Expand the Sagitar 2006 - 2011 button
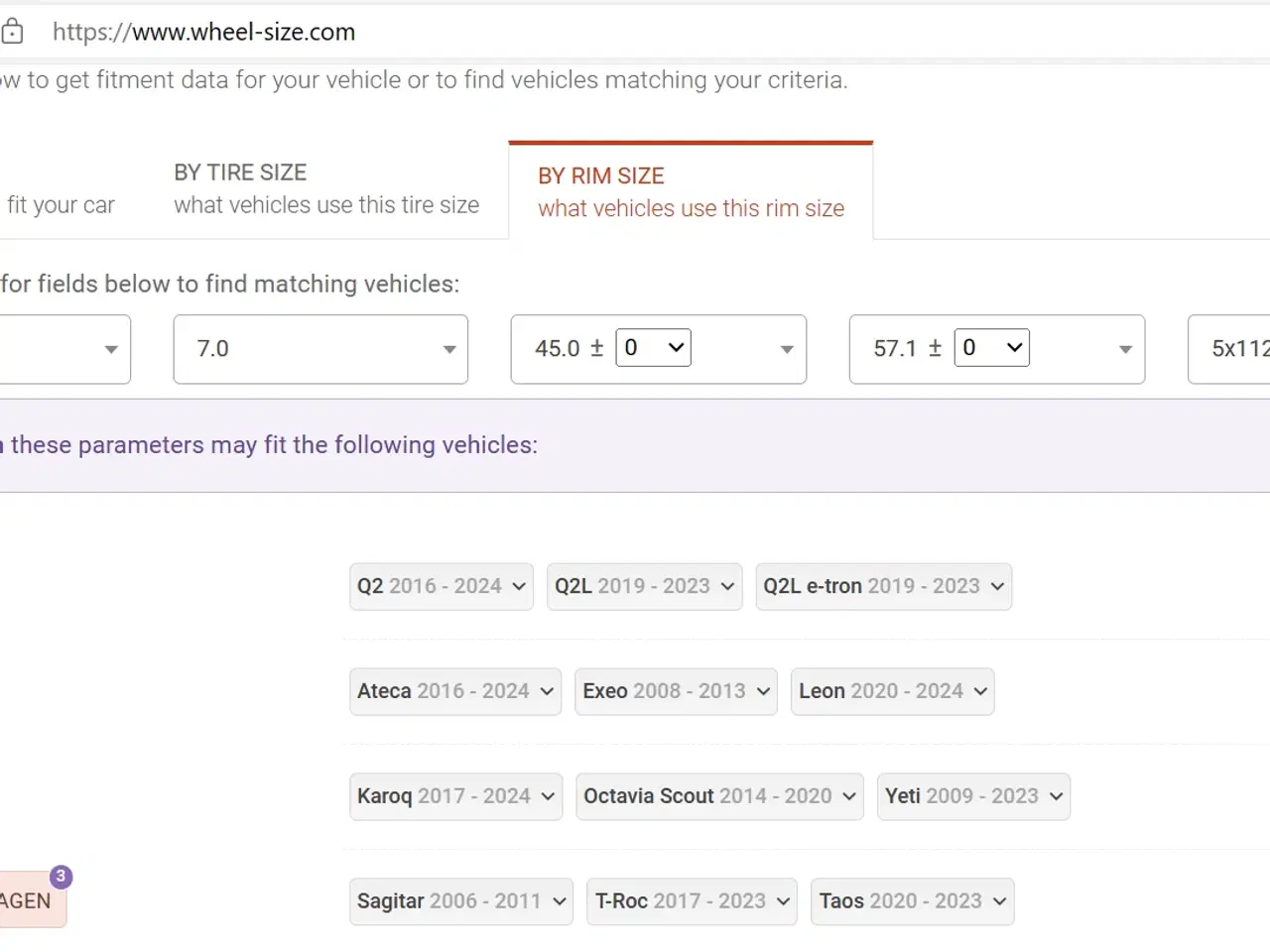1270x952 pixels. pyautogui.click(x=461, y=901)
